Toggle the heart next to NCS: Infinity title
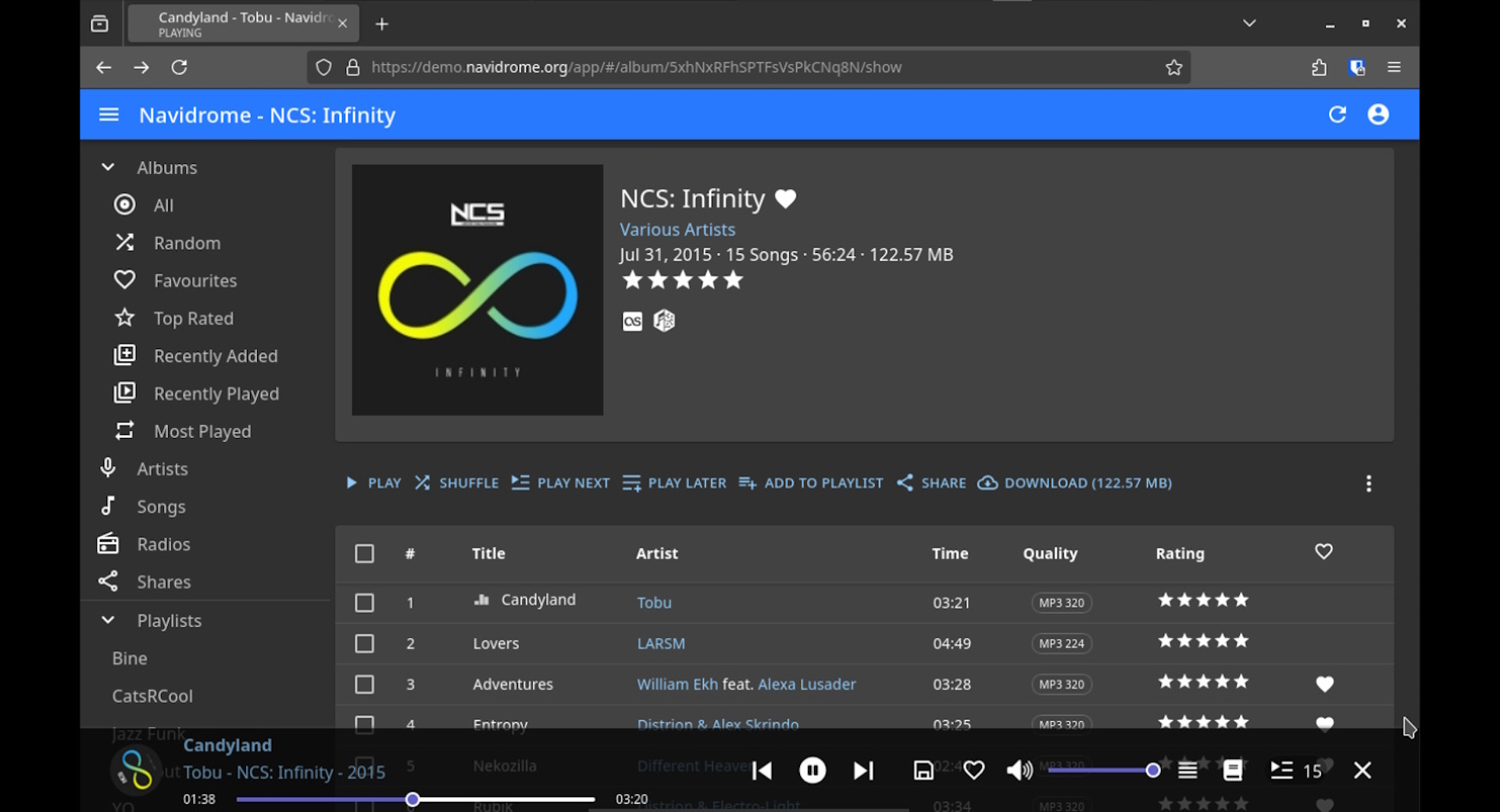The width and height of the screenshot is (1500, 812). (785, 199)
